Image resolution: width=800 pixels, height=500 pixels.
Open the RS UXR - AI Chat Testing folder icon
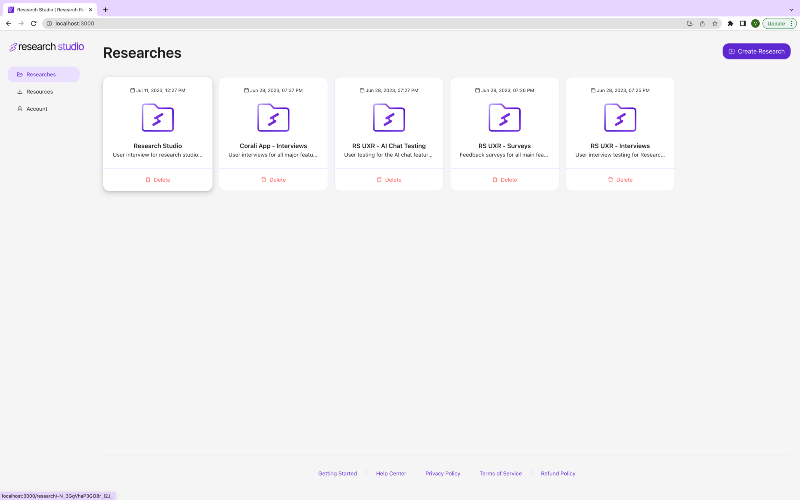pyautogui.click(x=389, y=117)
